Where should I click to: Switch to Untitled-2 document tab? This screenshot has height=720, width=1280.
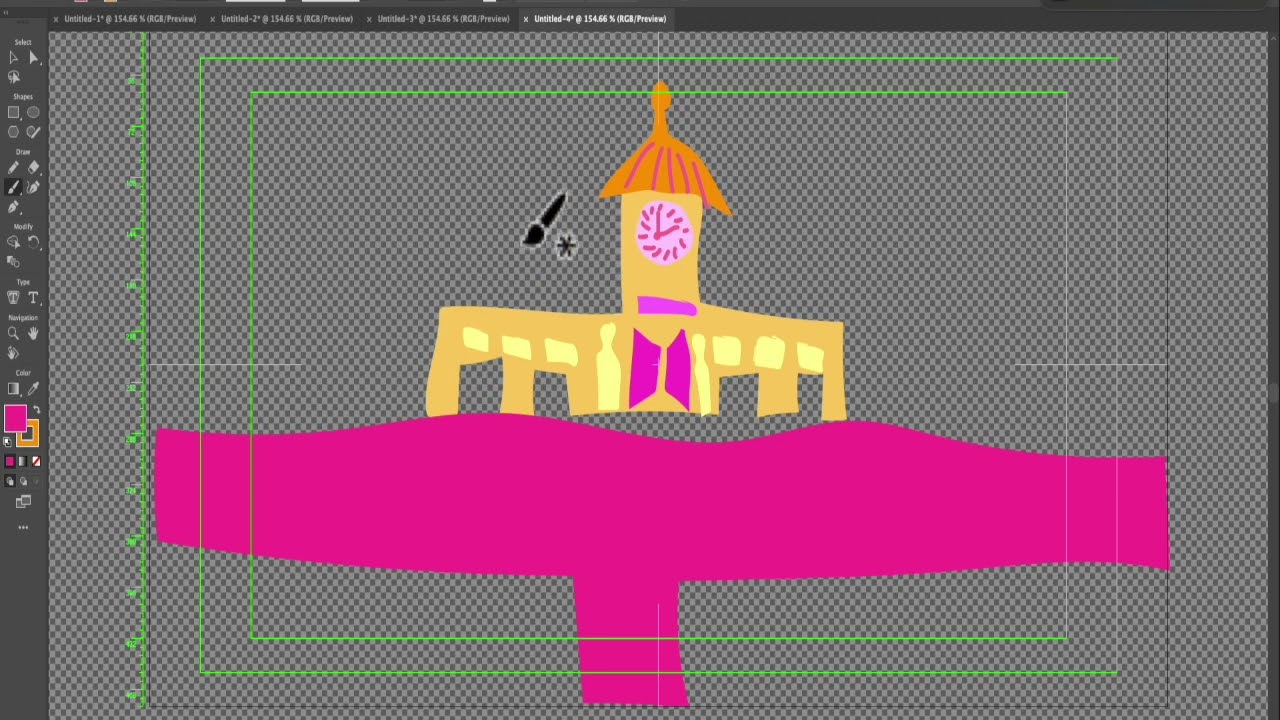[287, 19]
